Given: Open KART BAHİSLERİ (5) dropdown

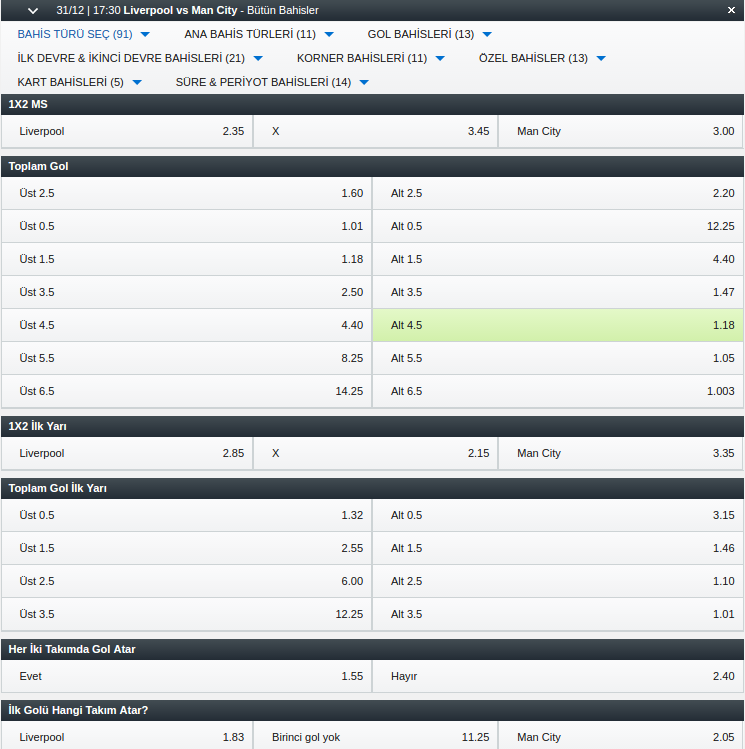Looking at the screenshot, I should click(x=79, y=82).
